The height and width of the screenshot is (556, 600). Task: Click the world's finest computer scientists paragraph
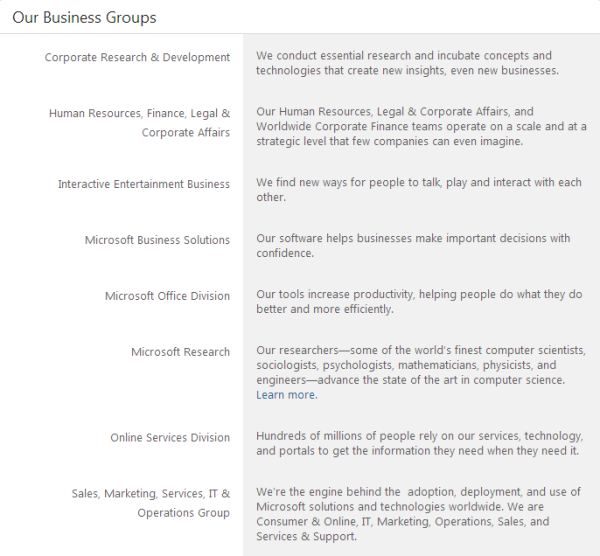[x=420, y=365]
